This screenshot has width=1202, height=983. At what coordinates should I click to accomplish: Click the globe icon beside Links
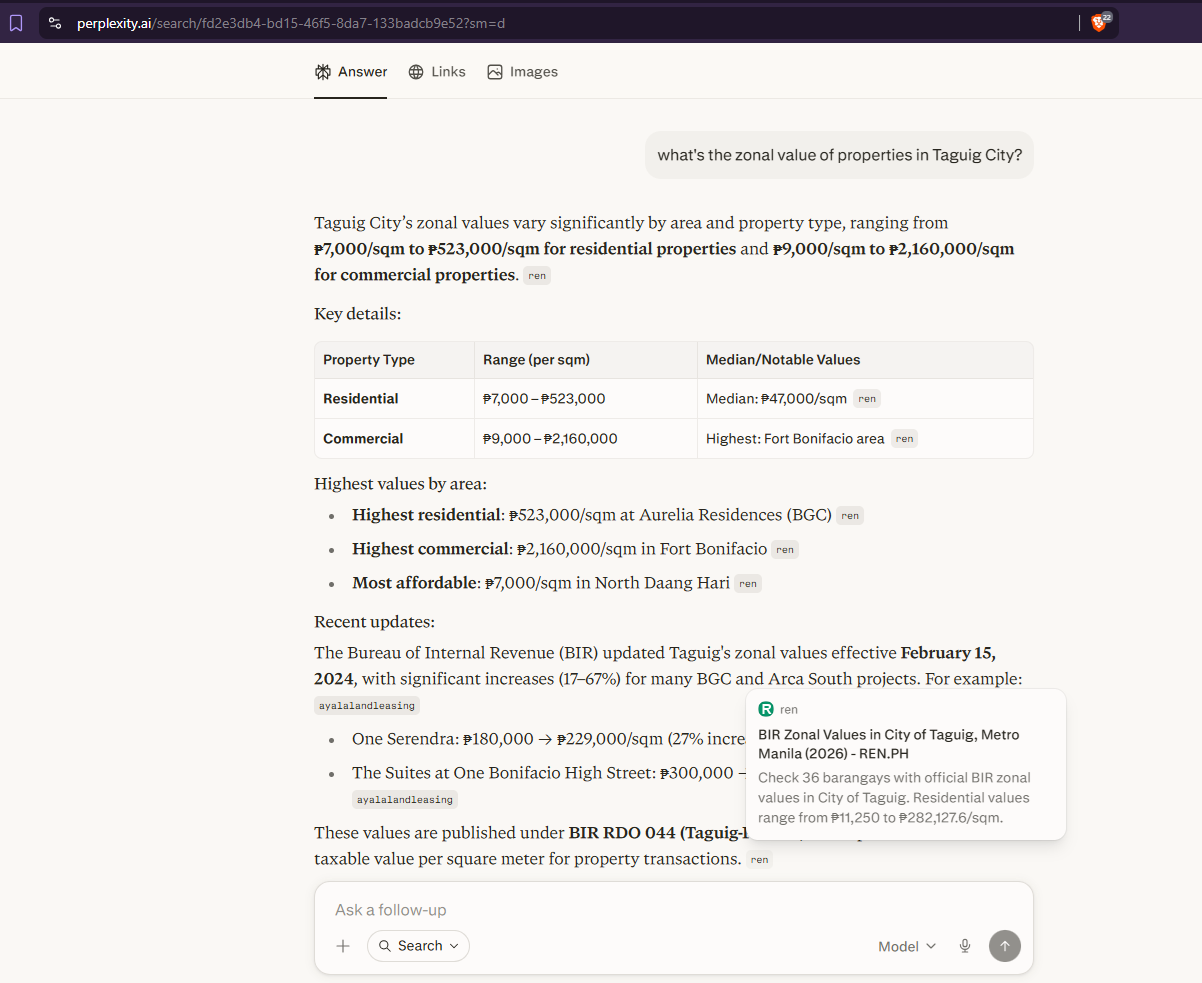tap(416, 72)
